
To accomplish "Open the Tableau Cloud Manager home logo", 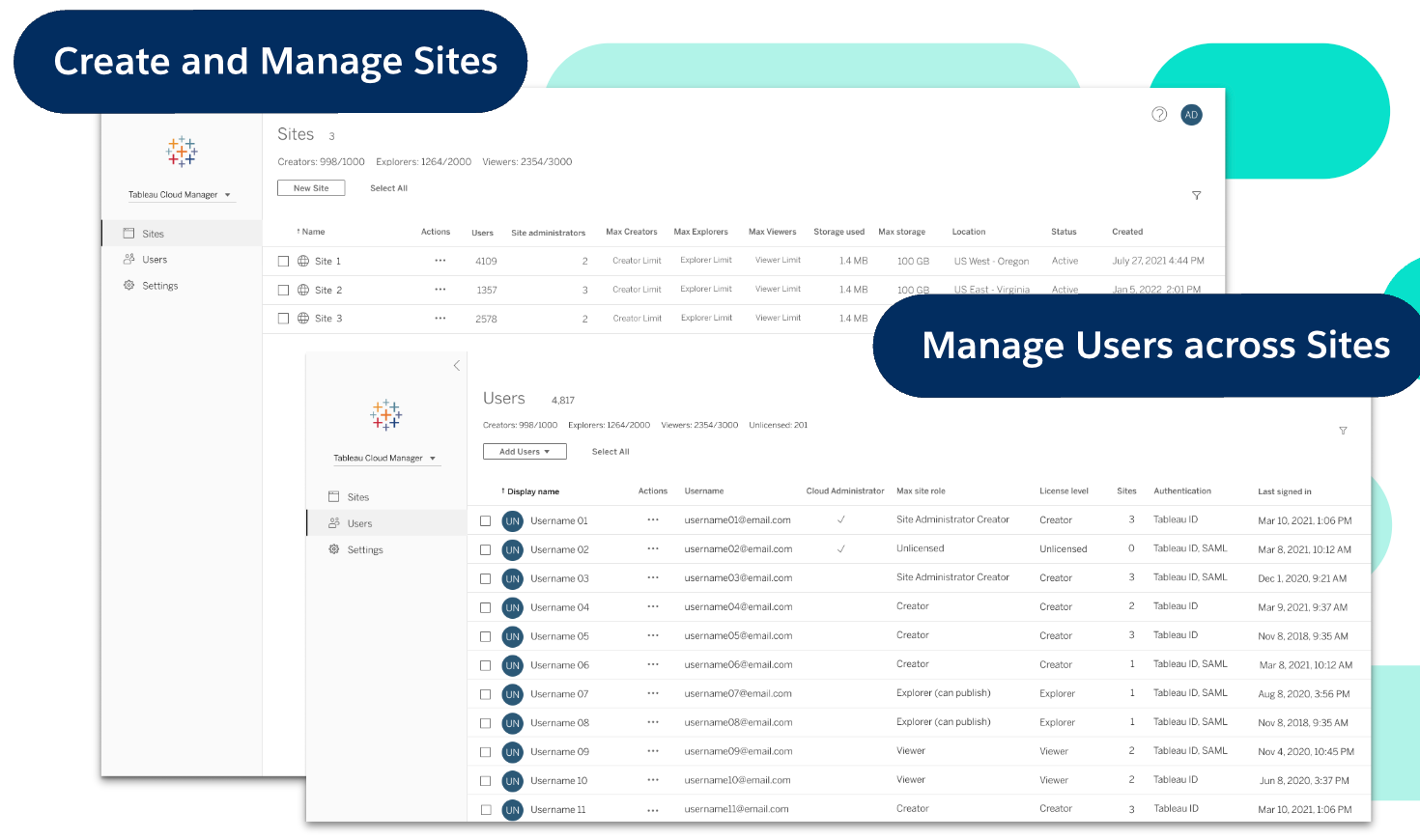I will [x=182, y=152].
